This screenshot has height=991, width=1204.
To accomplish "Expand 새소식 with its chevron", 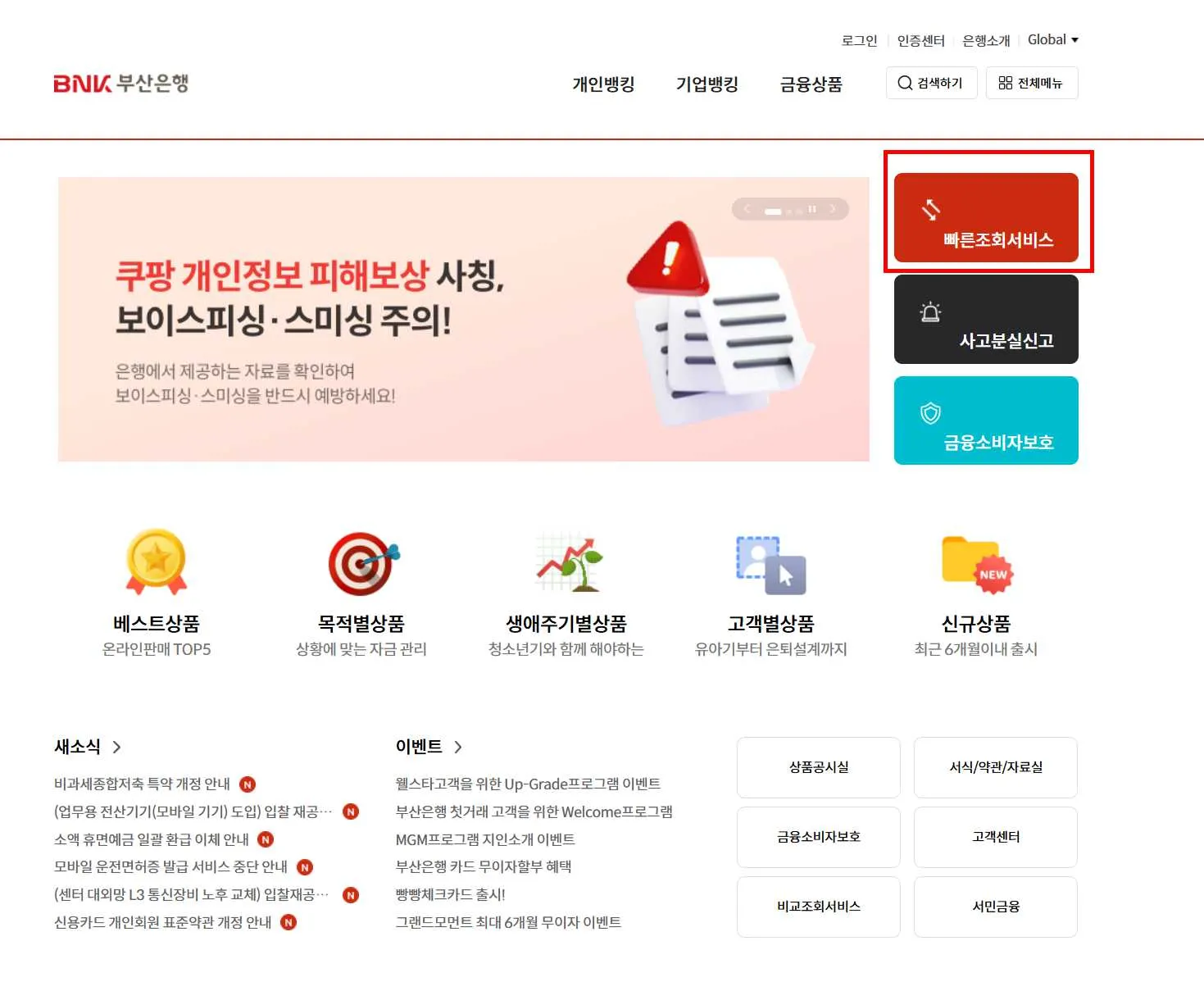I will (x=116, y=747).
